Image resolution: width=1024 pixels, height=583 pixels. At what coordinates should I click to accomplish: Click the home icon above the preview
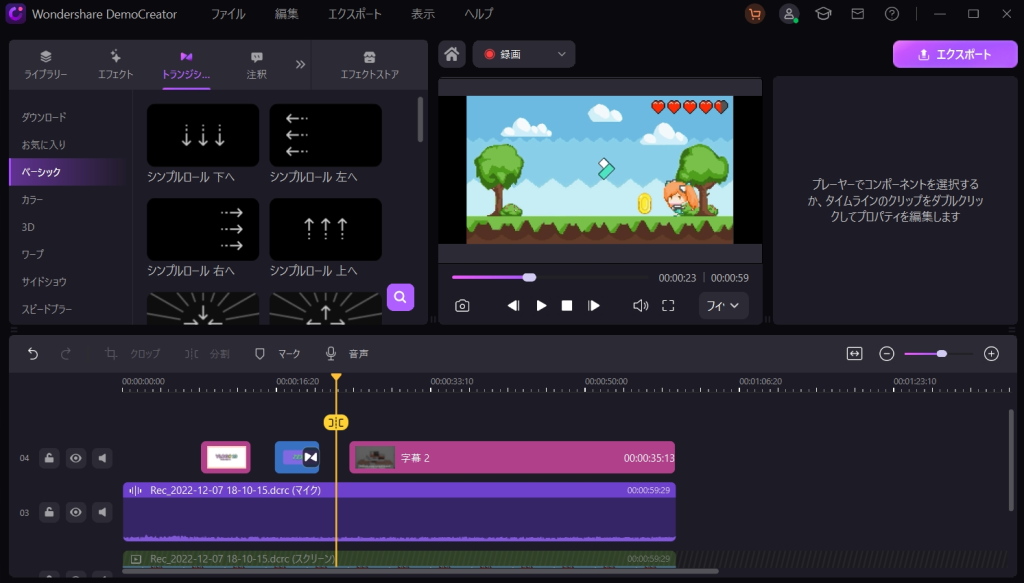[x=453, y=54]
